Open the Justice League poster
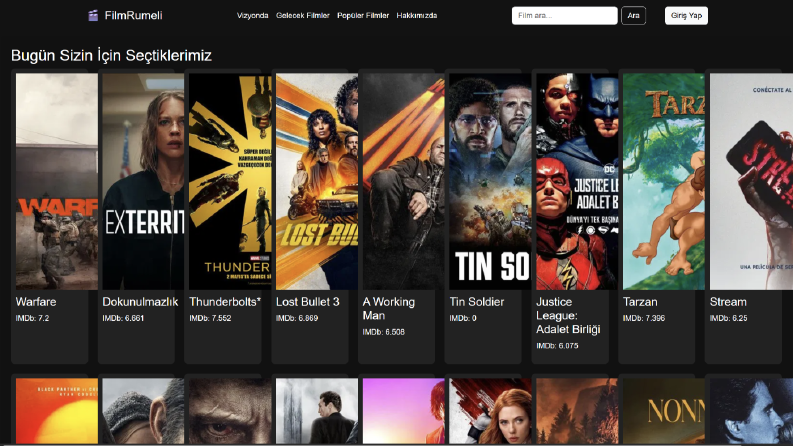The height and width of the screenshot is (446, 793). point(577,182)
